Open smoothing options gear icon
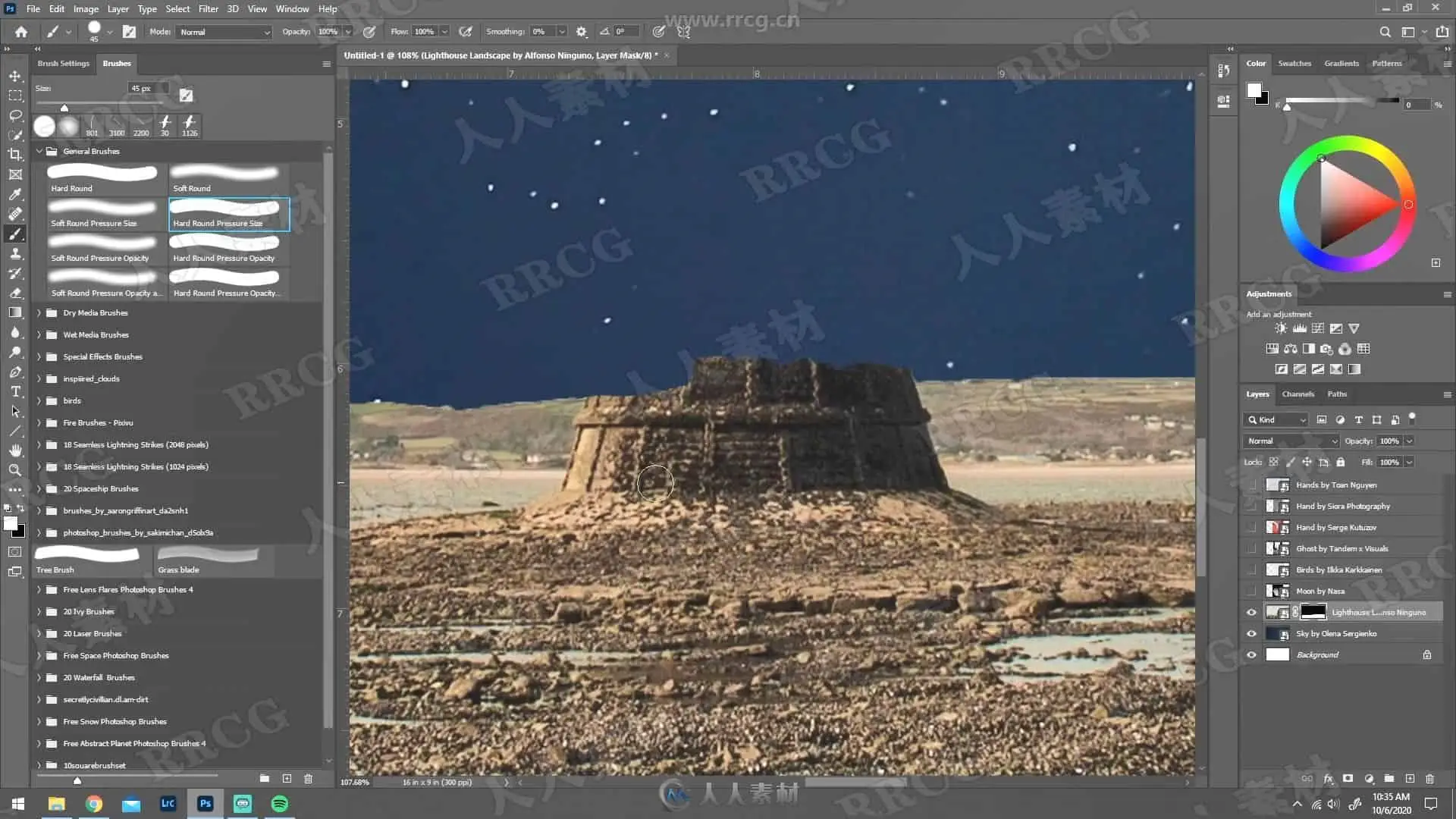Image resolution: width=1456 pixels, height=819 pixels. click(582, 32)
